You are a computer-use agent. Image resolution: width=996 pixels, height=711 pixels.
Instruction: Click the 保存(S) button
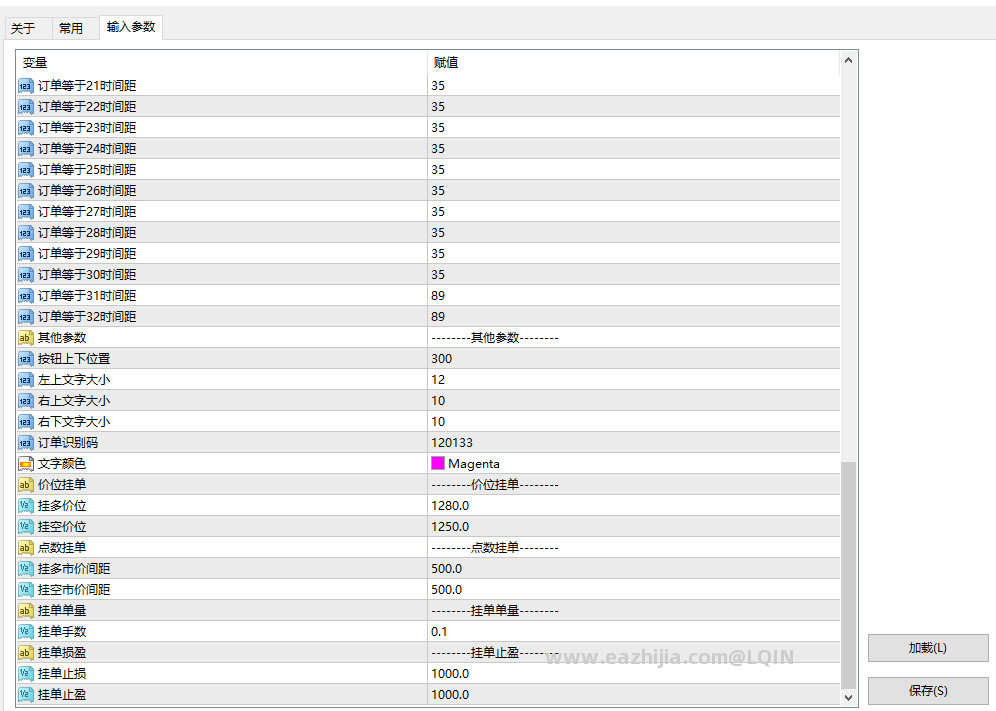tap(928, 690)
